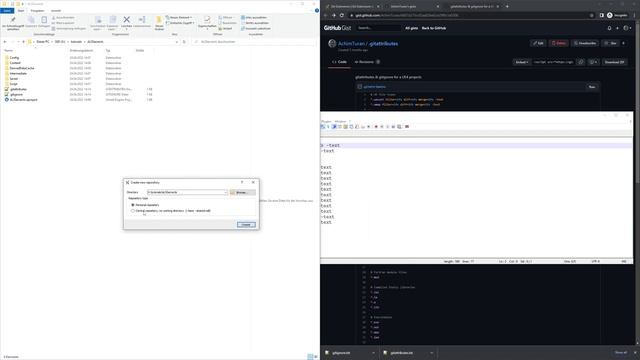Image resolution: width=640 pixels, height=360 pixels.
Task: Click the GitHub Gist logo
Action: click(337, 28)
